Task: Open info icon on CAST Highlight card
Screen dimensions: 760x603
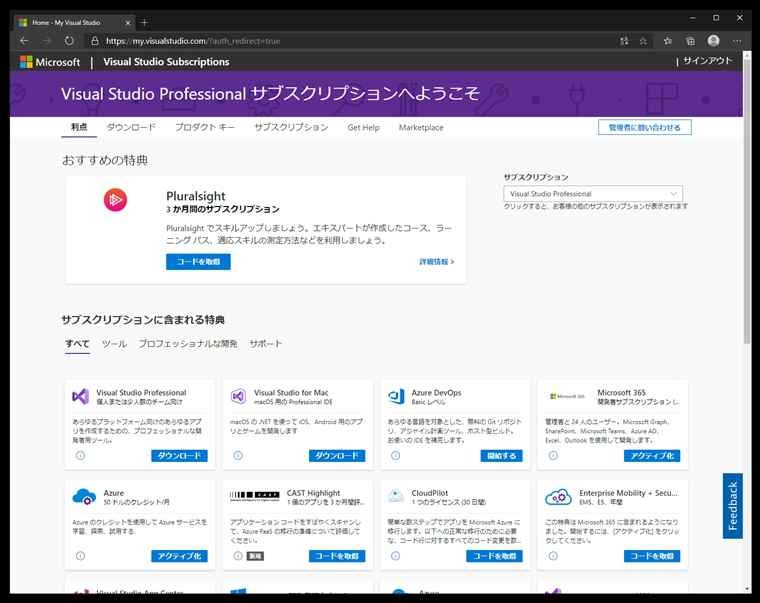Action: coord(238,556)
